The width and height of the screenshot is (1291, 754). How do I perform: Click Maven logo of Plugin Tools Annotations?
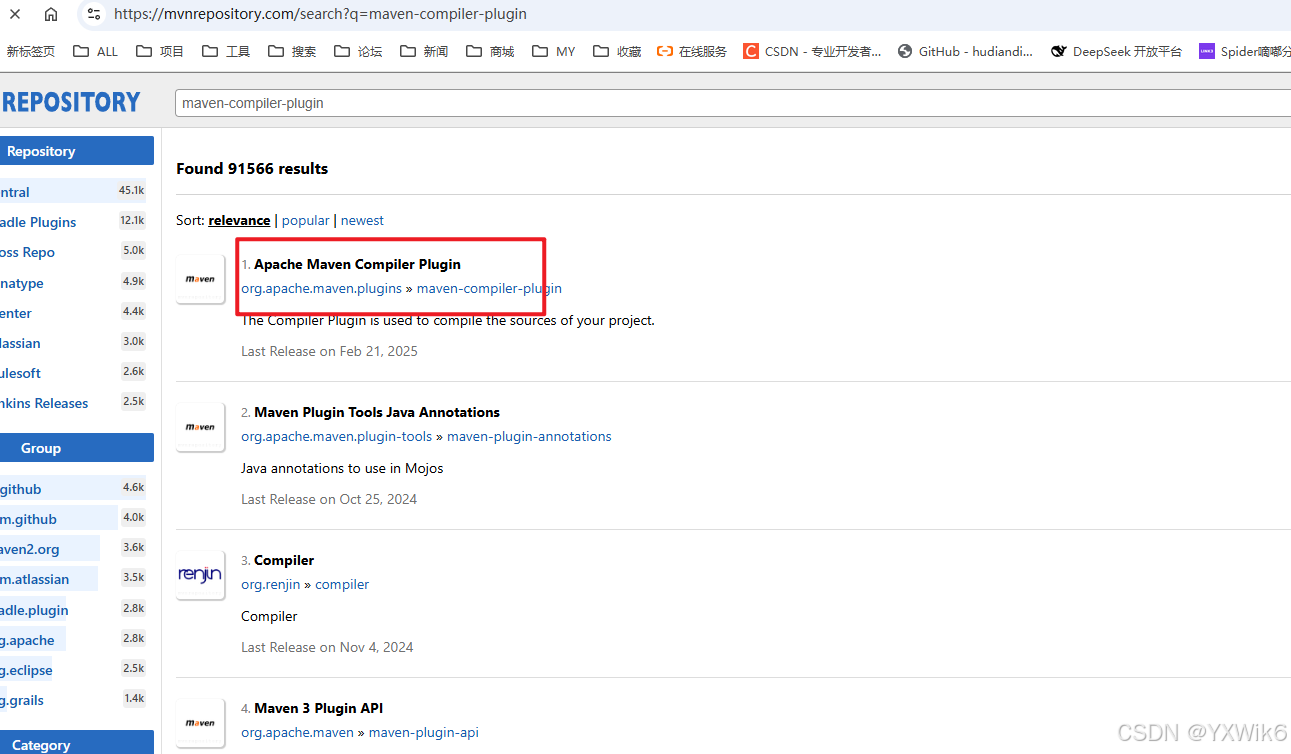click(x=200, y=427)
